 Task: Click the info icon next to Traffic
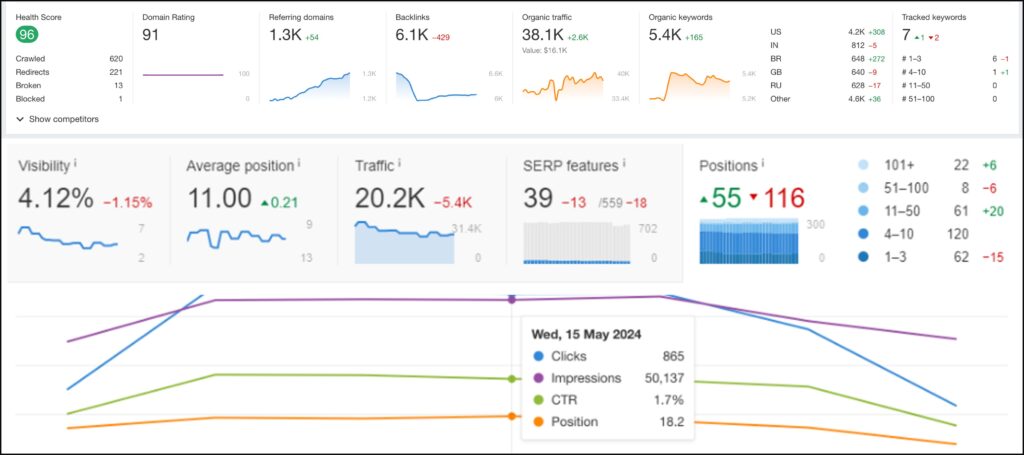[x=400, y=163]
